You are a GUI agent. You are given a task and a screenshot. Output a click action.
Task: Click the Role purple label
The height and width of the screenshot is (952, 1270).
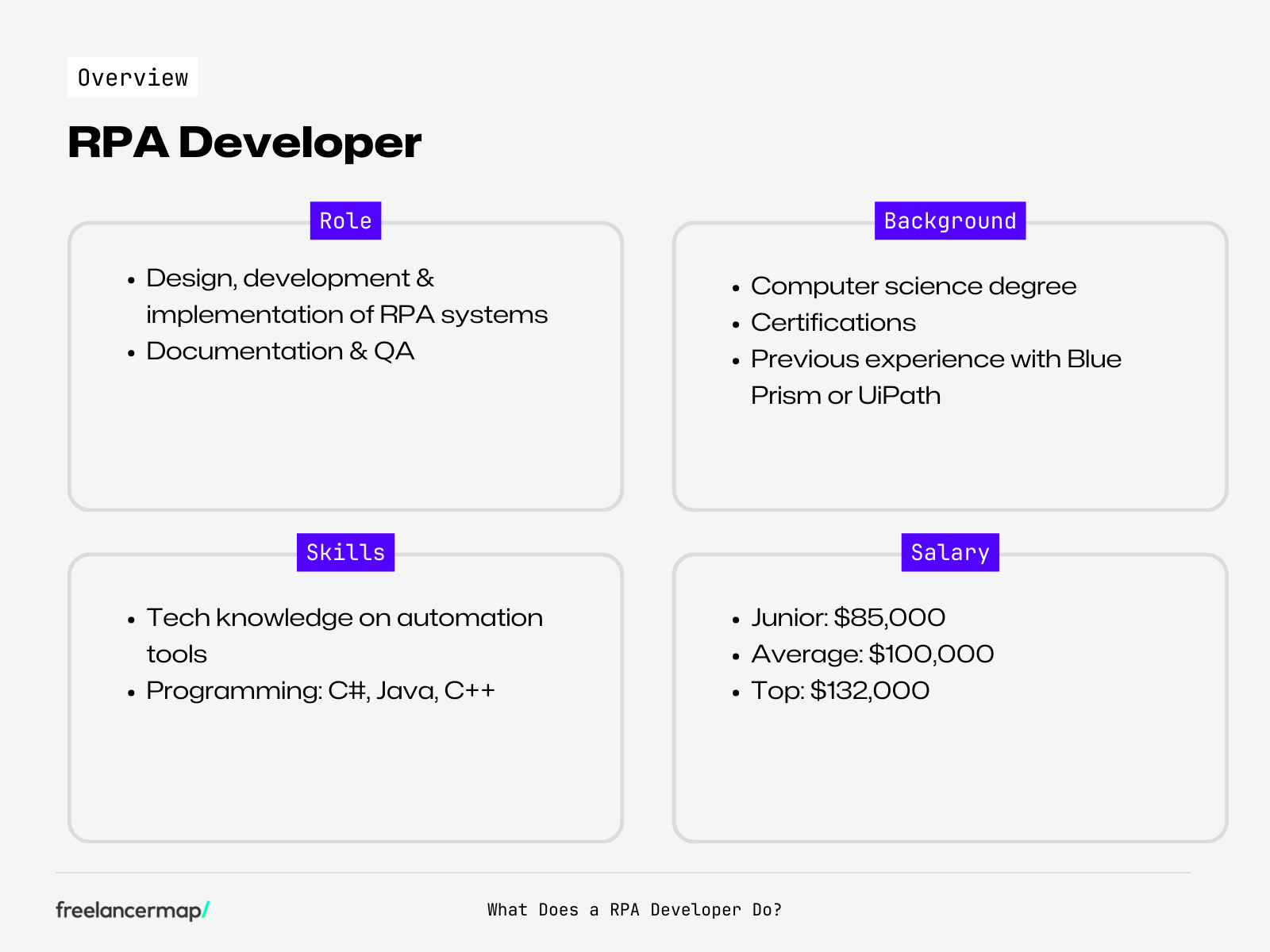point(345,221)
